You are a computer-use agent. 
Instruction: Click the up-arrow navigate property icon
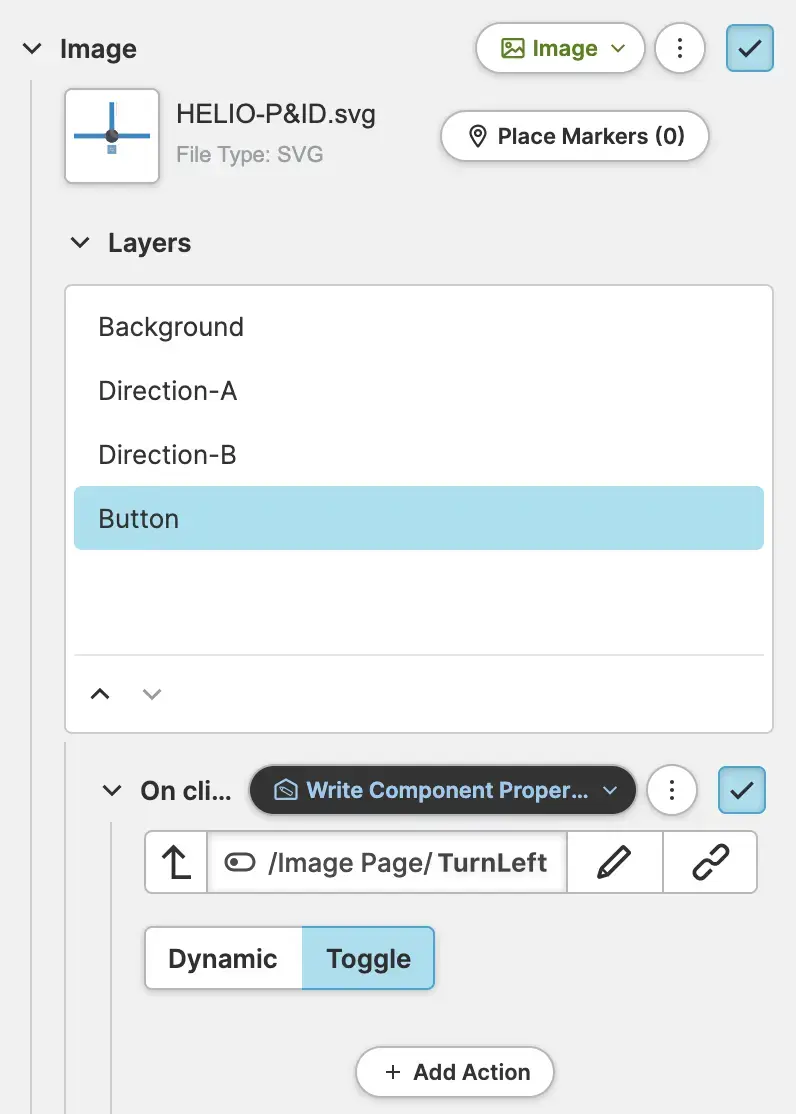click(x=177, y=862)
